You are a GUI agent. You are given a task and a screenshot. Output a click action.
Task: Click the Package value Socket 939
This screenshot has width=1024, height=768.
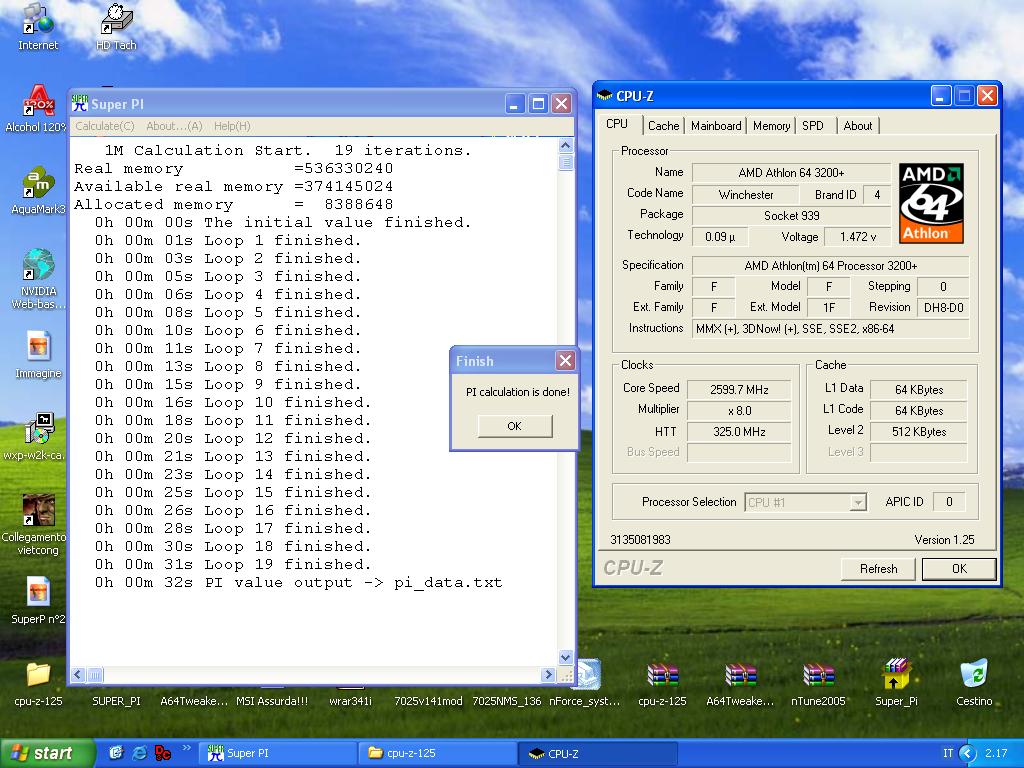pos(791,216)
